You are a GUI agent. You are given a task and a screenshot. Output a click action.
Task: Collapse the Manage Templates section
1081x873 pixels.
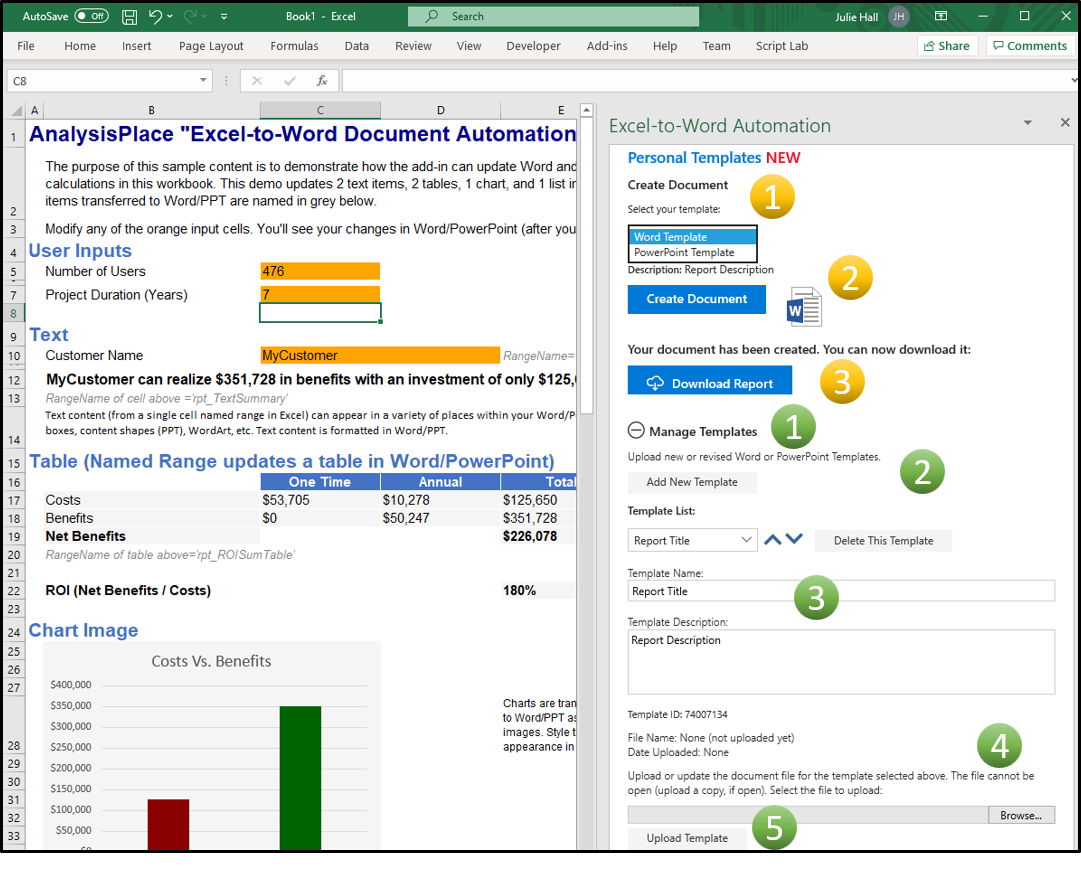tap(636, 431)
